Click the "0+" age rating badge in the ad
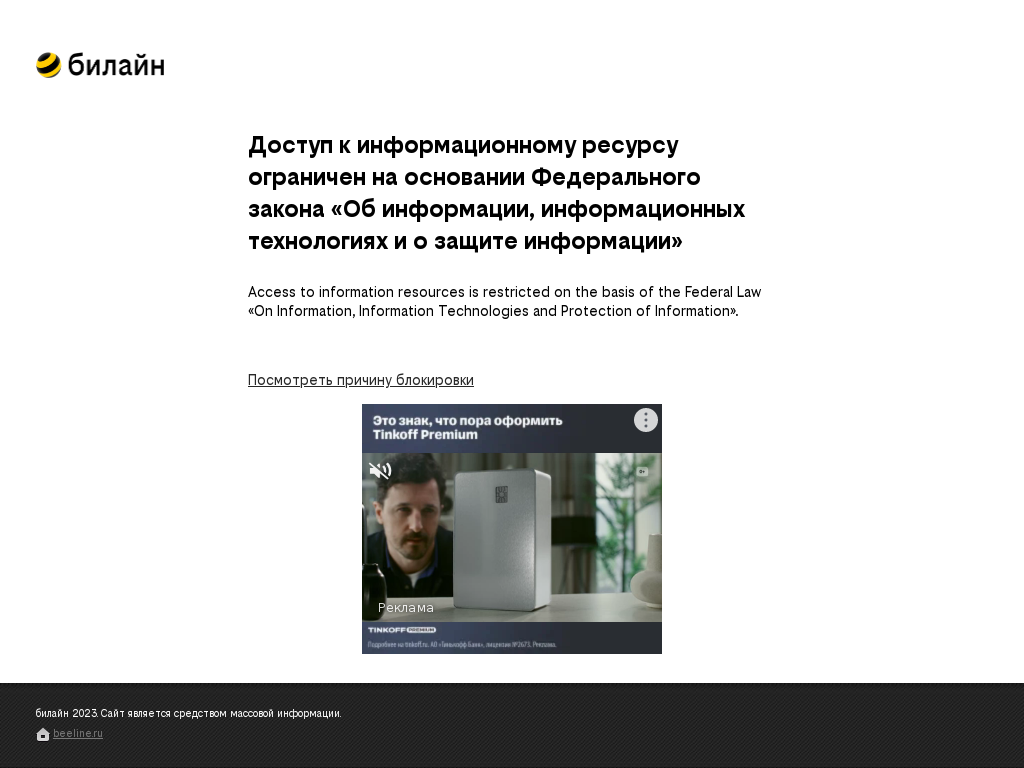This screenshot has width=1024, height=768. pos(642,472)
